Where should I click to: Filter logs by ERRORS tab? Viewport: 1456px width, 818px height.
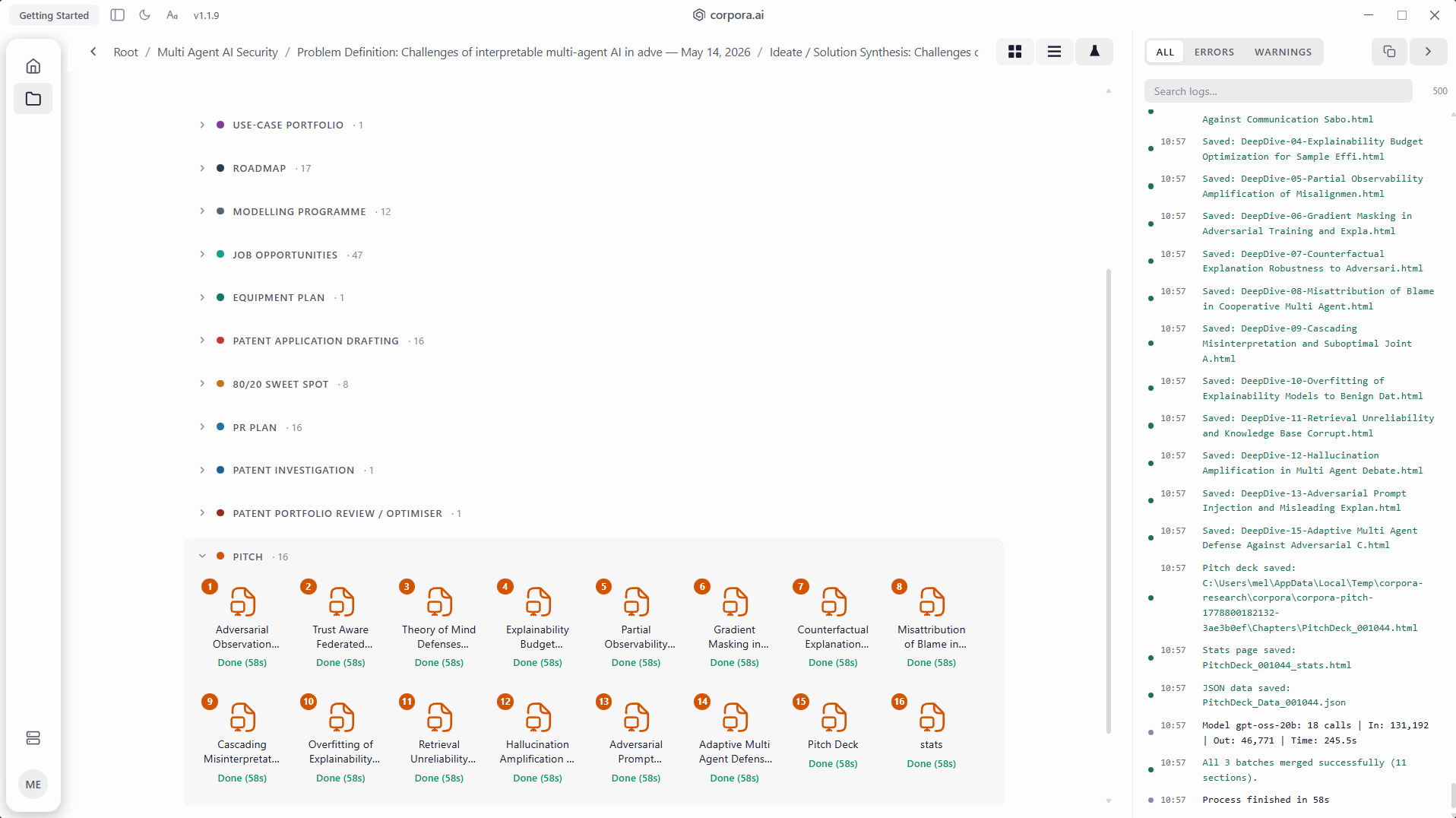pyautogui.click(x=1214, y=52)
